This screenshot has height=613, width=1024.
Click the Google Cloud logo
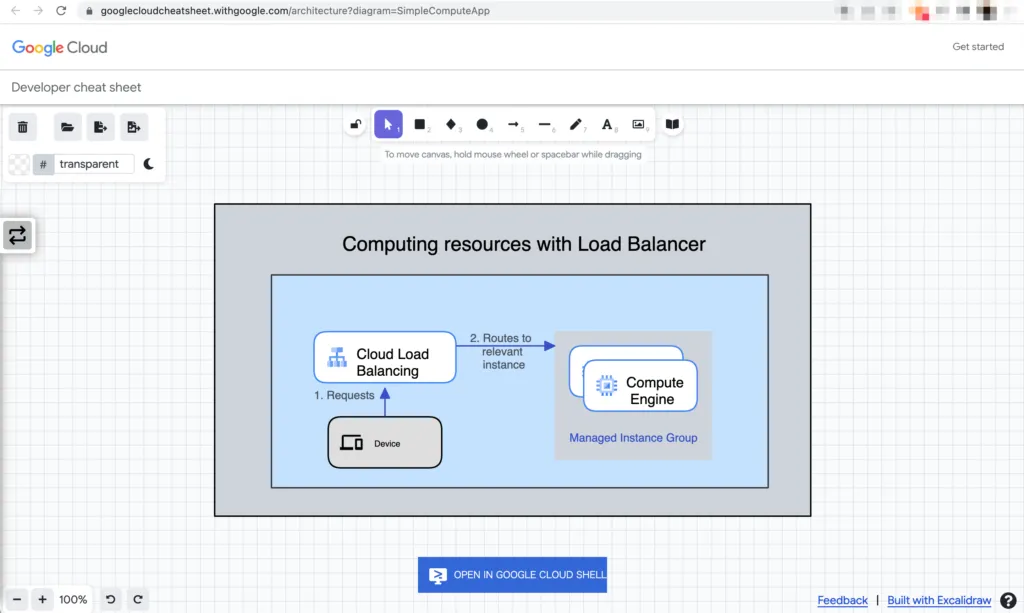pyautogui.click(x=59, y=47)
